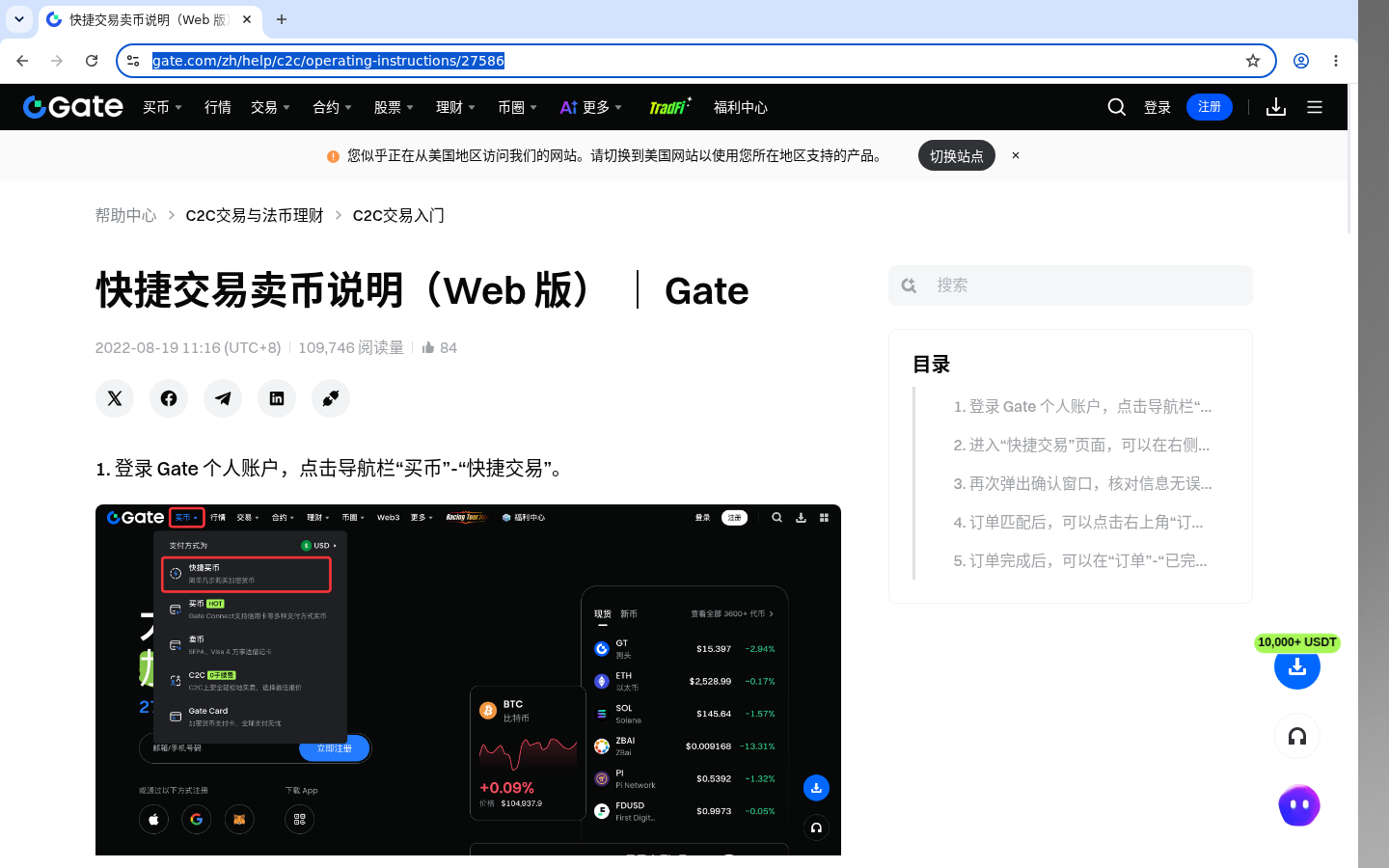This screenshot has width=1389, height=868.
Task: Click the 10,000+ USDT badge
Action: point(1297,642)
